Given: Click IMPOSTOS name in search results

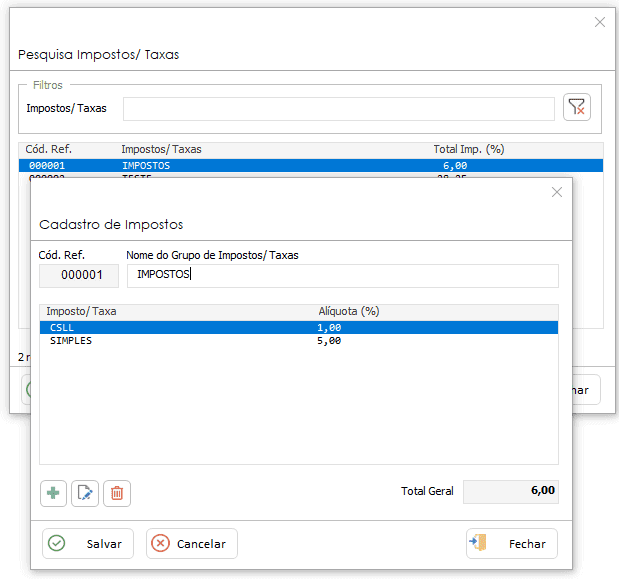Looking at the screenshot, I should point(146,165).
